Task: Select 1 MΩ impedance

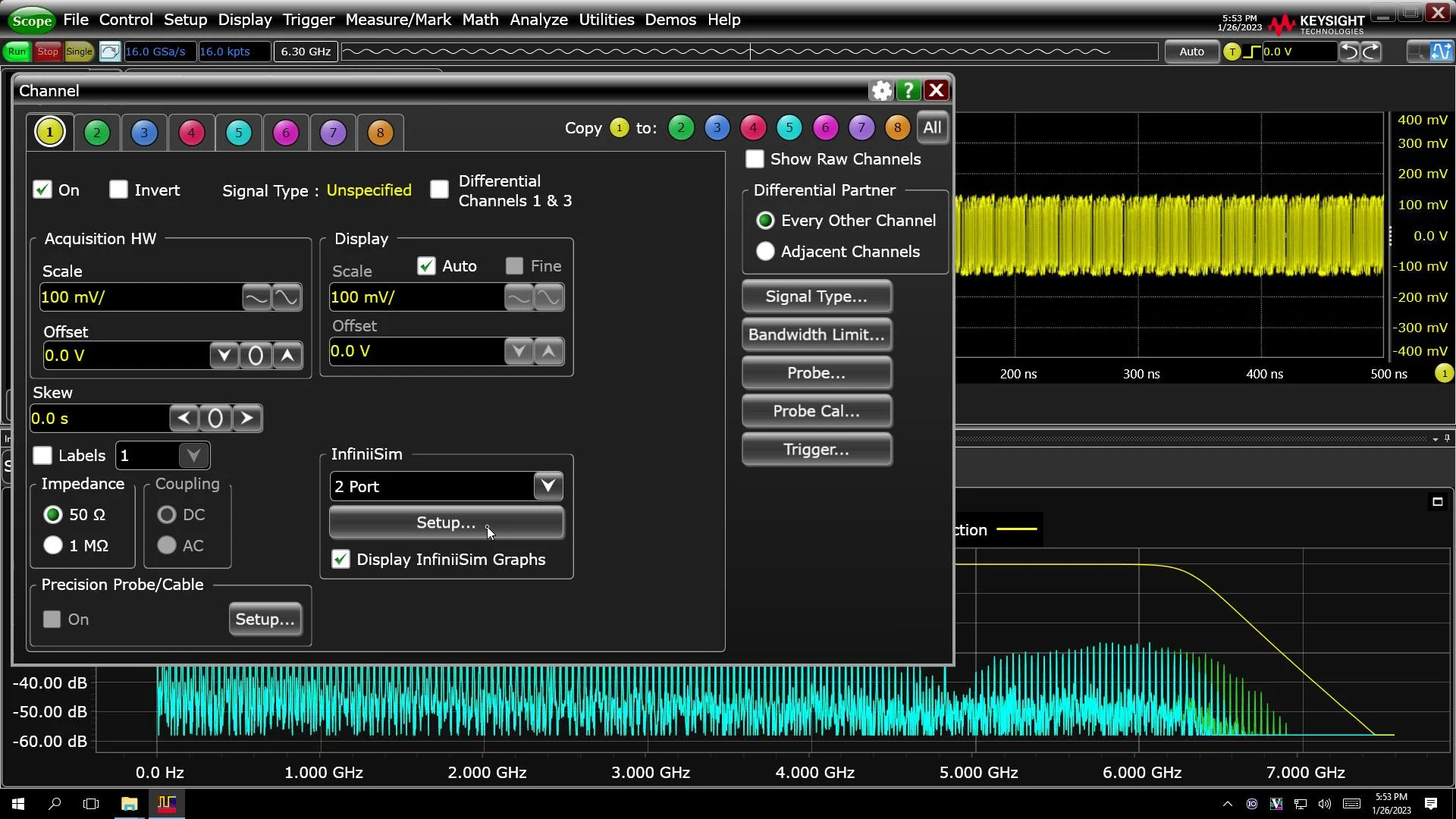Action: coord(53,546)
